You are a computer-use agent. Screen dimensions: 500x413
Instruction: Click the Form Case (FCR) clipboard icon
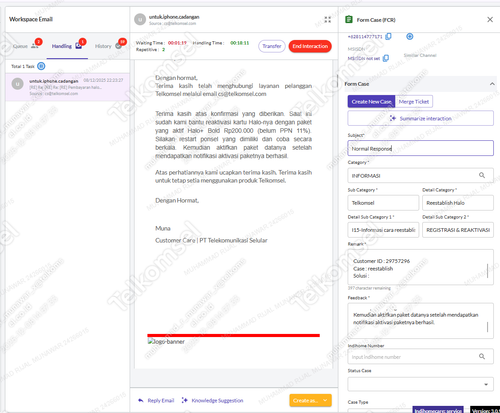pyautogui.click(x=349, y=20)
